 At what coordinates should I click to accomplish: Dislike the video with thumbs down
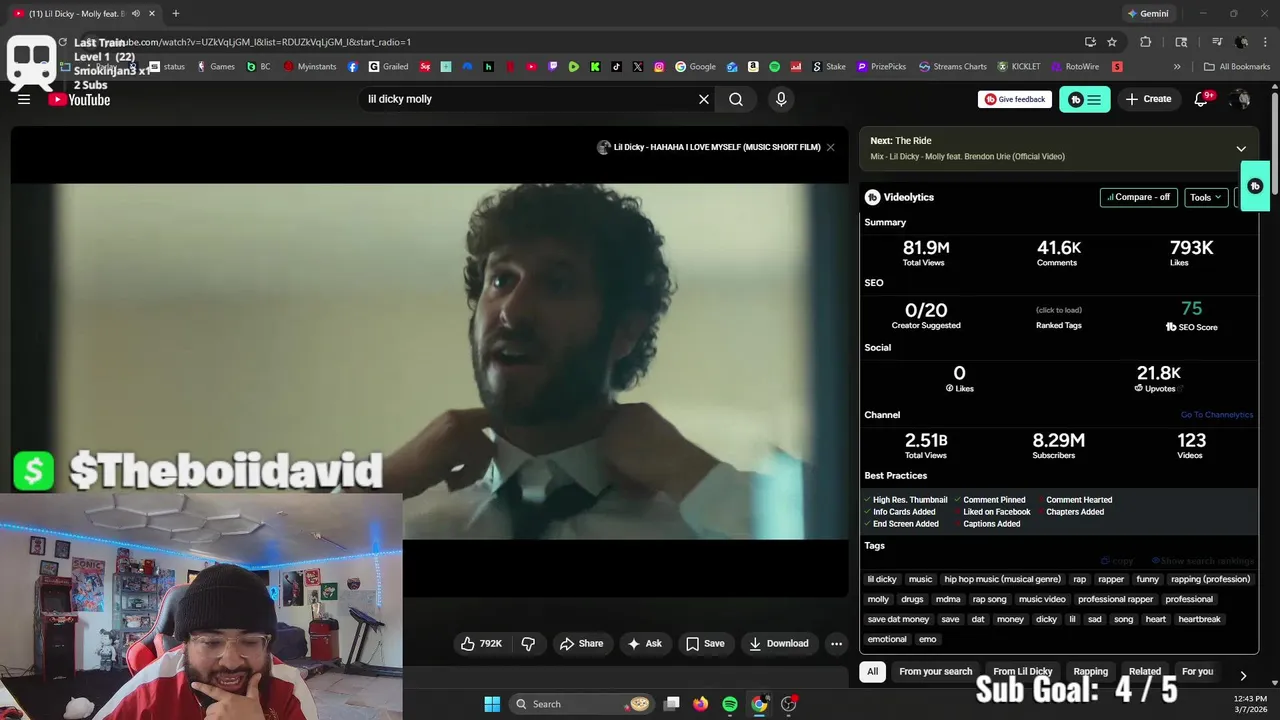click(x=528, y=643)
